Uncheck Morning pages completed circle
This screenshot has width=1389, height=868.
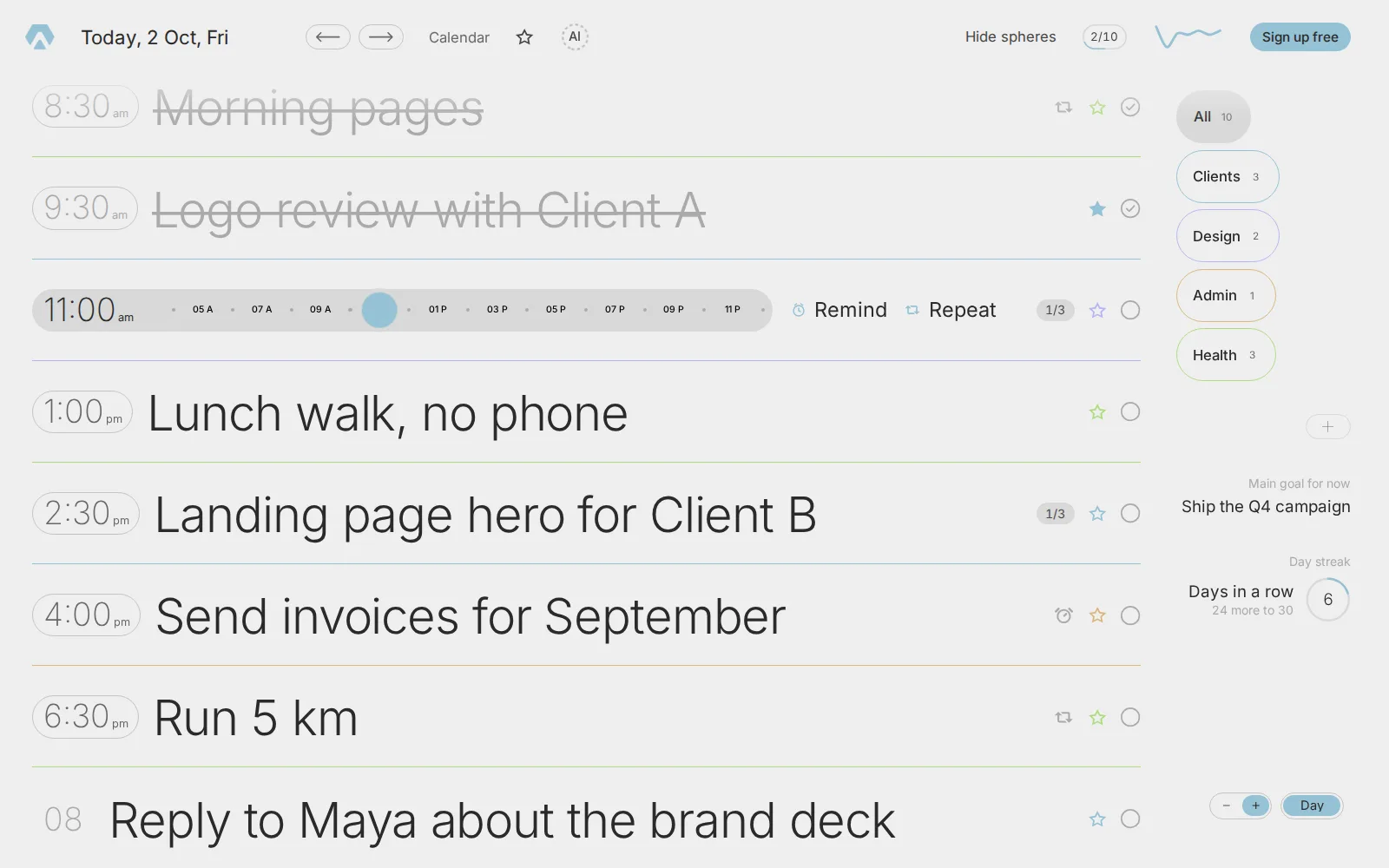1130,107
